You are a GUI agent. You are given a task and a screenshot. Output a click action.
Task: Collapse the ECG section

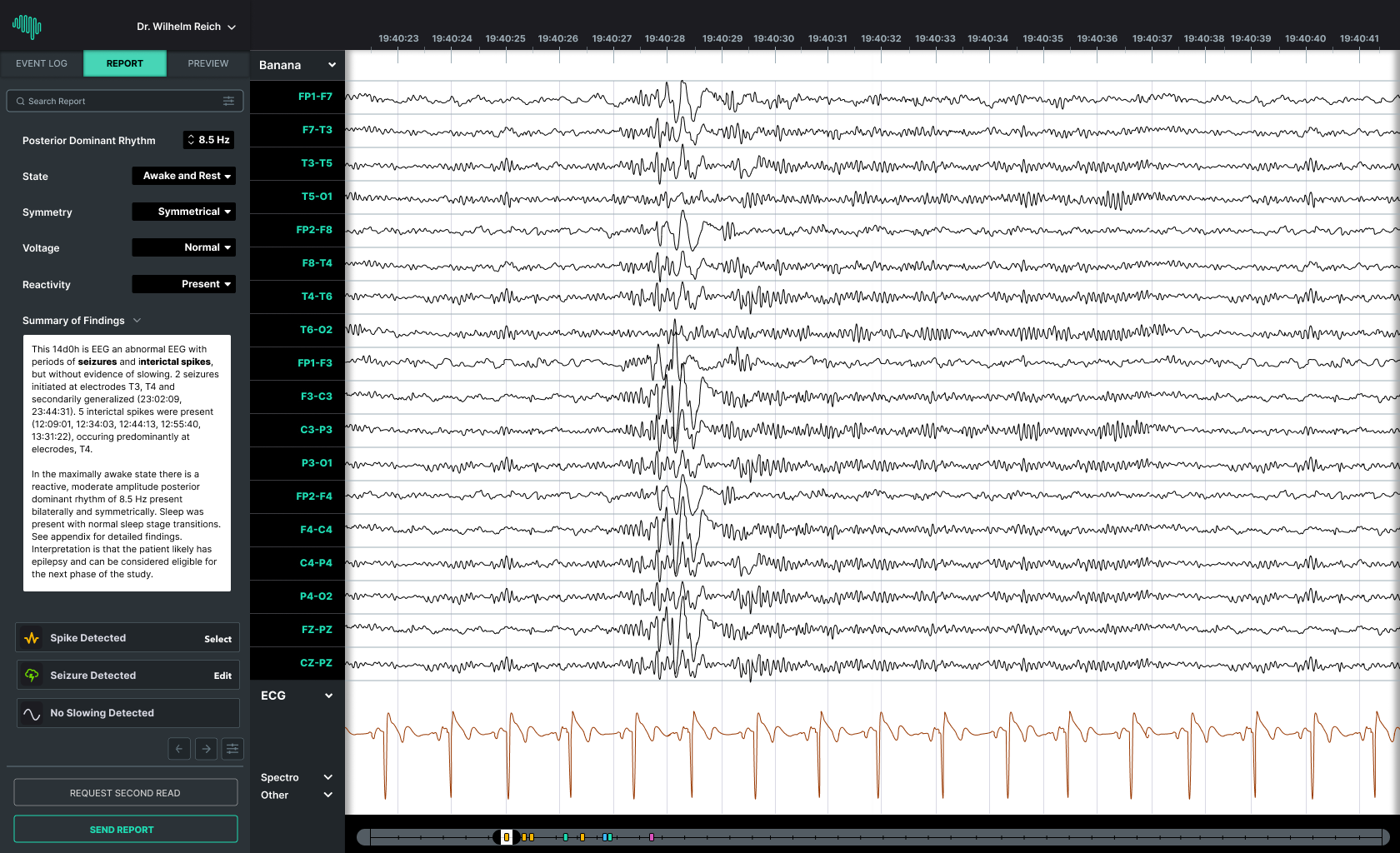[328, 696]
